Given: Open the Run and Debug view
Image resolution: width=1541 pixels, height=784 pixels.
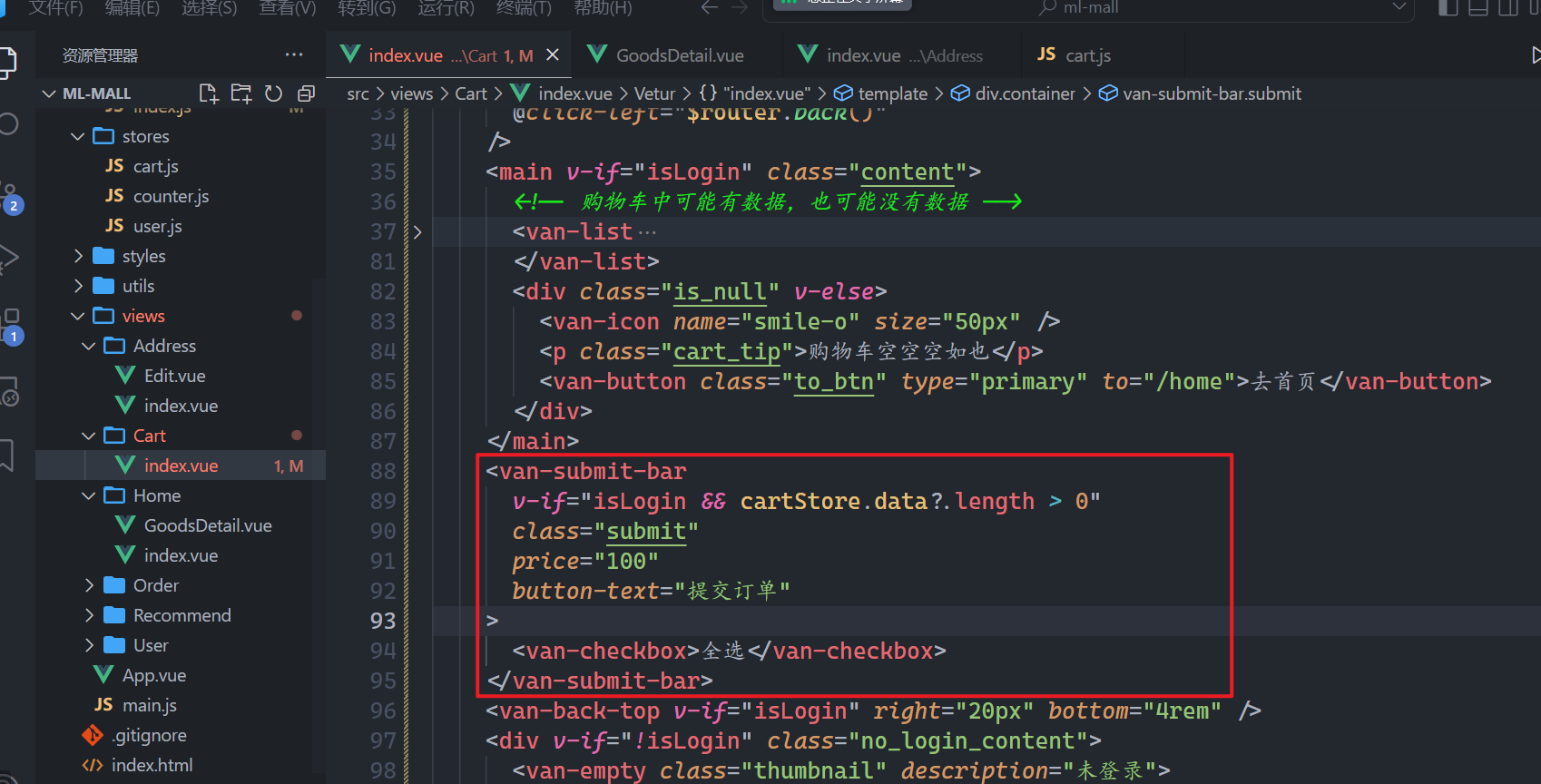Looking at the screenshot, I should [9, 260].
